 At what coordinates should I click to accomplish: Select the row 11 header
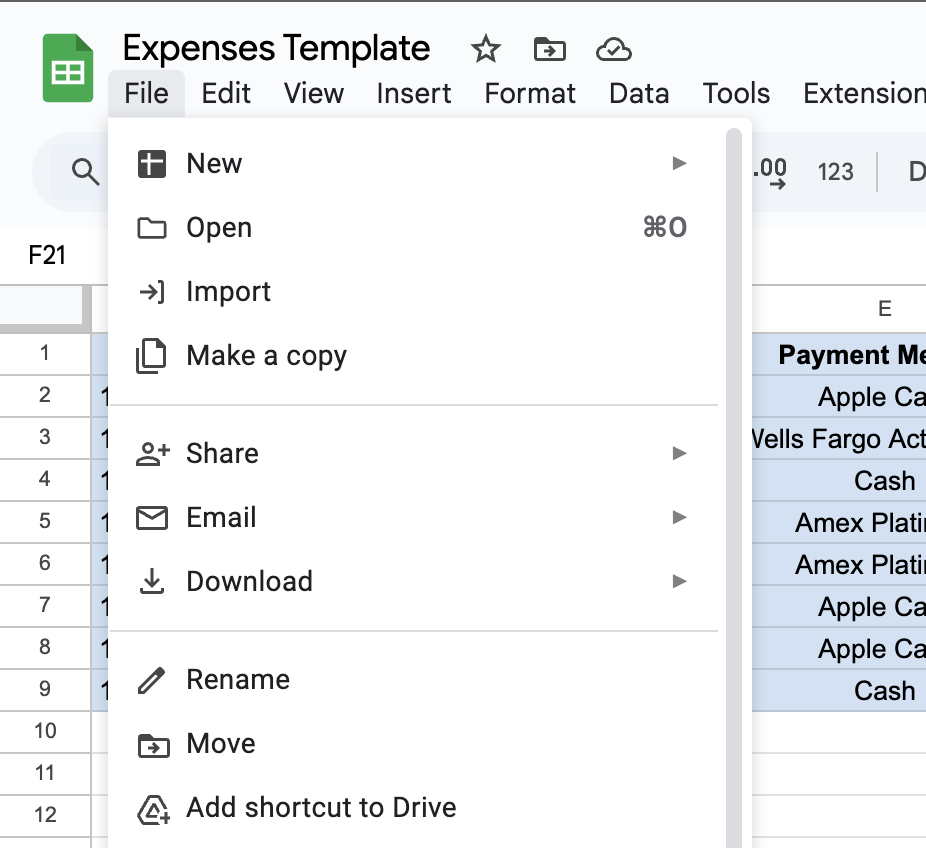tap(45, 773)
